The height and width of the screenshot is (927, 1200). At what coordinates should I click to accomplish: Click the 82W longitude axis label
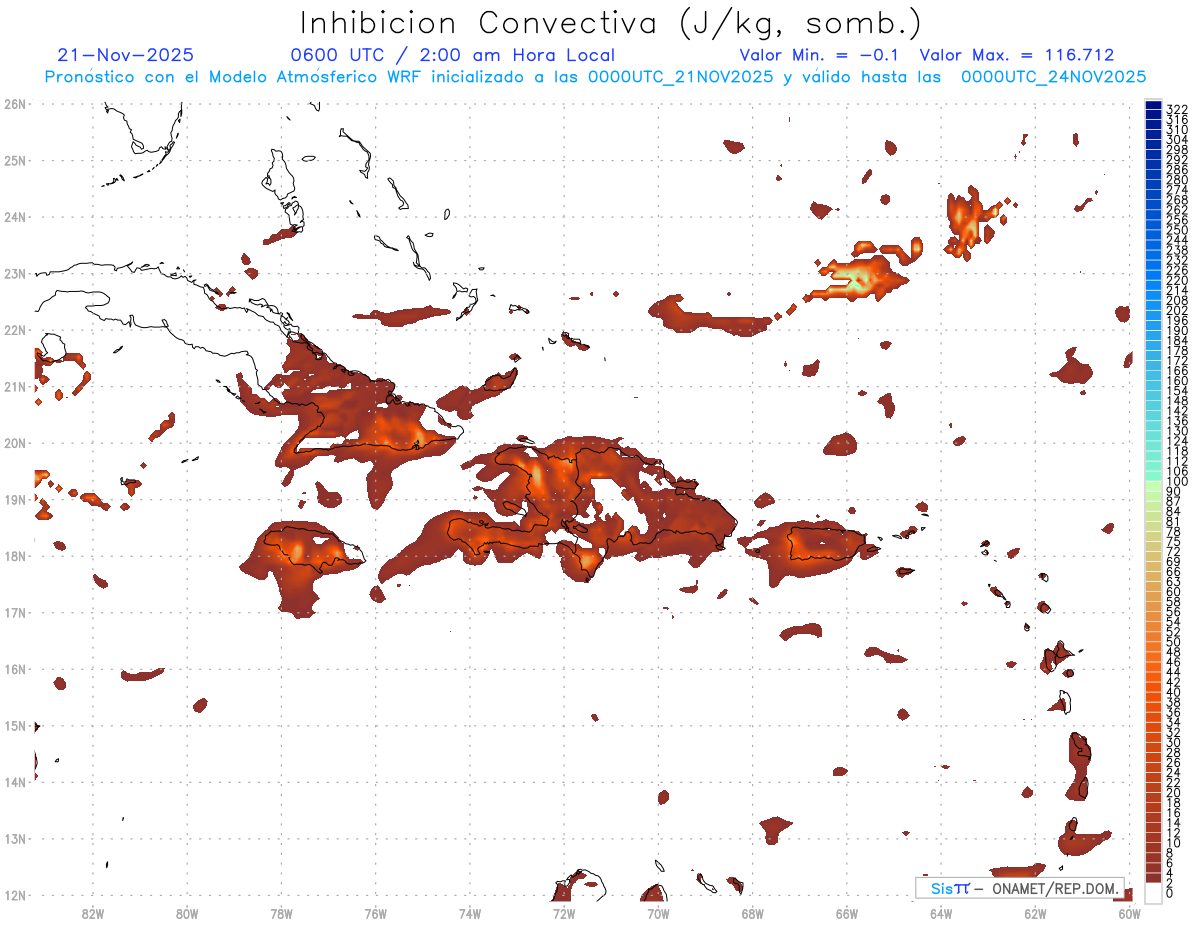point(92,913)
